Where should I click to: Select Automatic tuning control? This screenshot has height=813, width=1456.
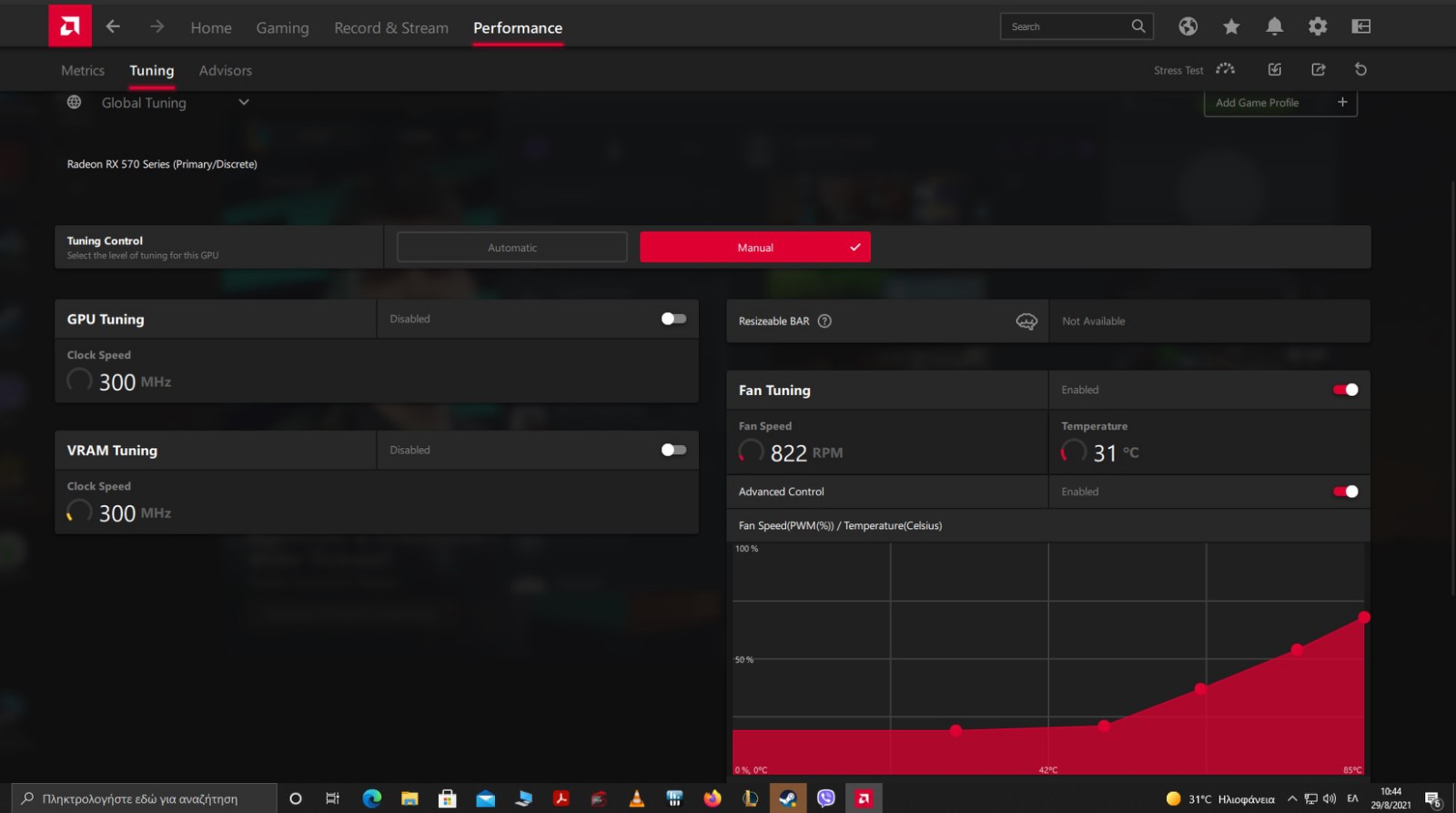[x=511, y=248]
